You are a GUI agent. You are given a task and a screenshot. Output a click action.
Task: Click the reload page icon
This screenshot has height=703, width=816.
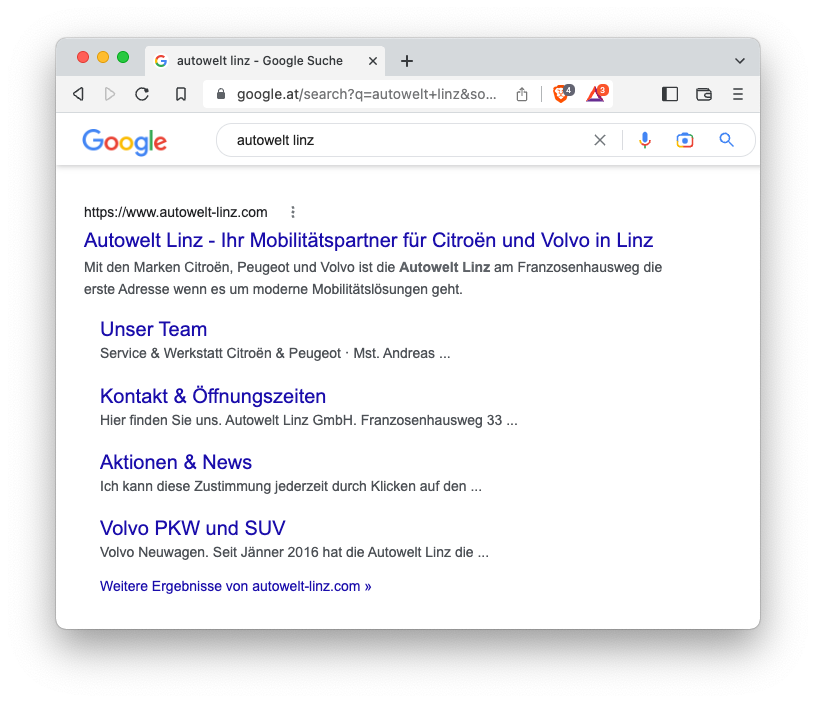(x=142, y=94)
